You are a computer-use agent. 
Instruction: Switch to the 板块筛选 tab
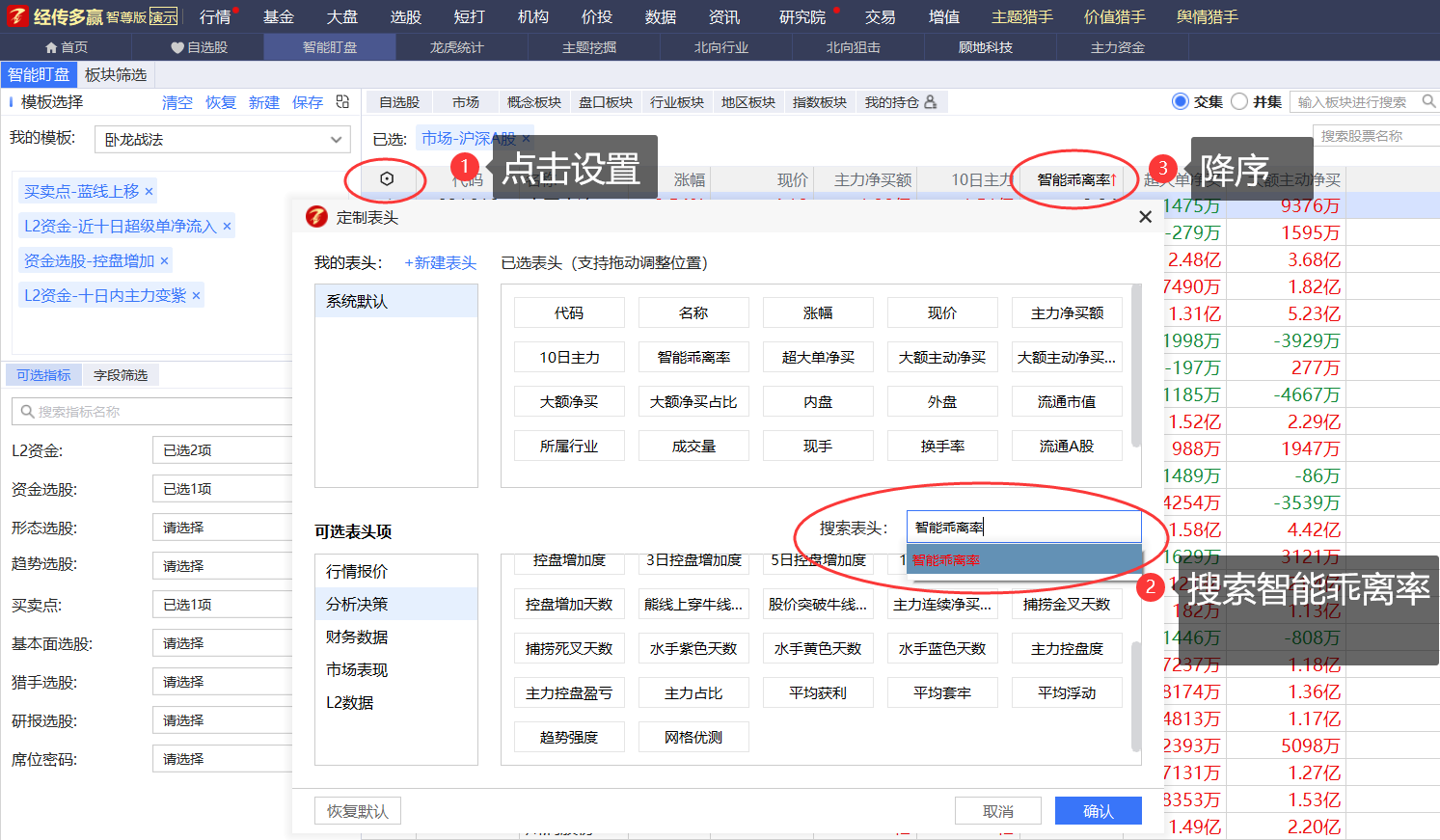pyautogui.click(x=114, y=73)
